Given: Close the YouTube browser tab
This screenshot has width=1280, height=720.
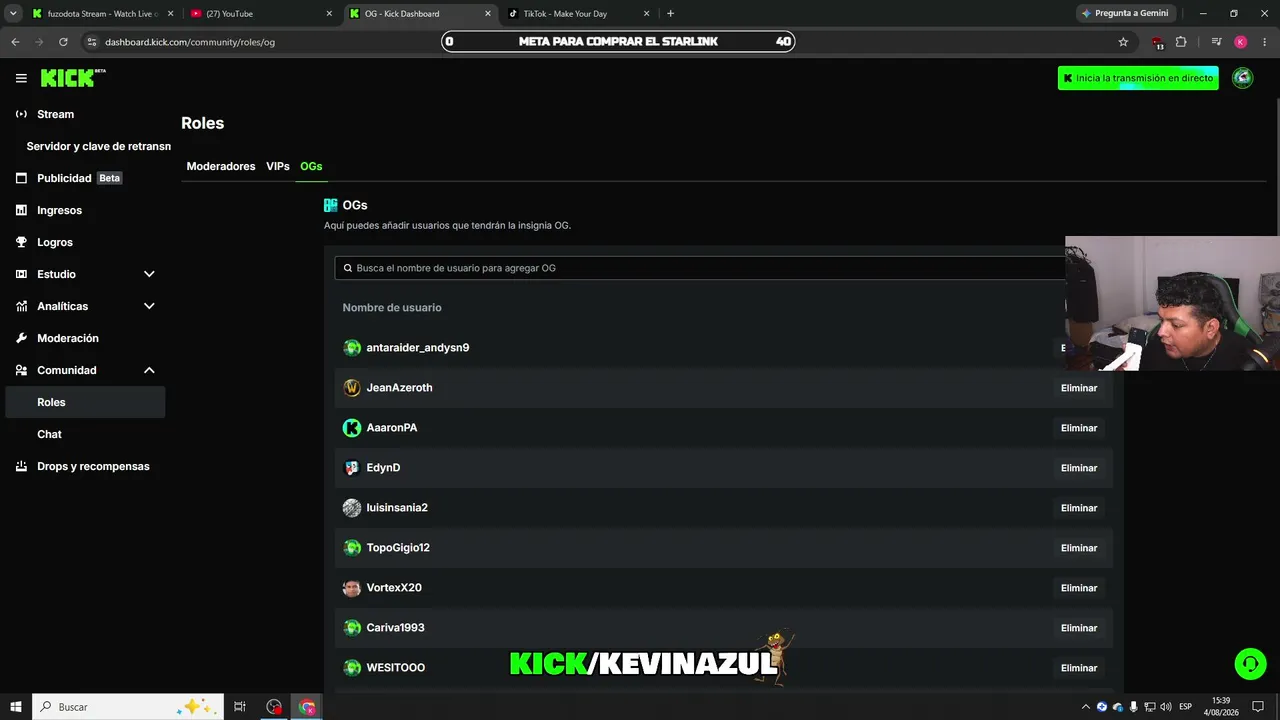Looking at the screenshot, I should [329, 14].
